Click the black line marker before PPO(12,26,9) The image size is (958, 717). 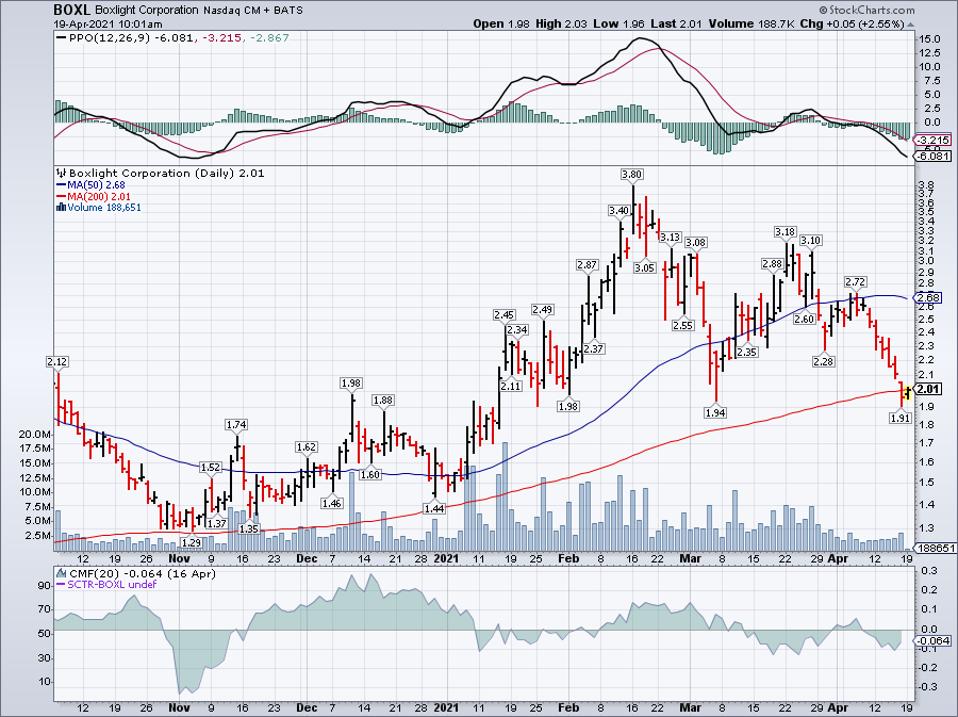61,38
